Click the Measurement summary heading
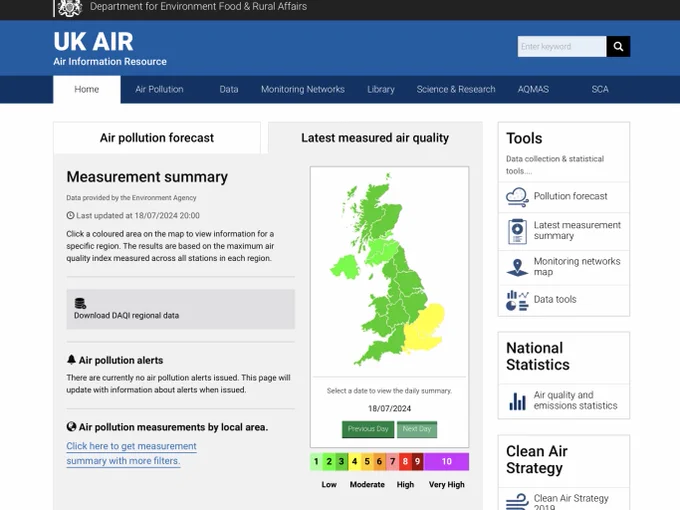 pos(147,177)
